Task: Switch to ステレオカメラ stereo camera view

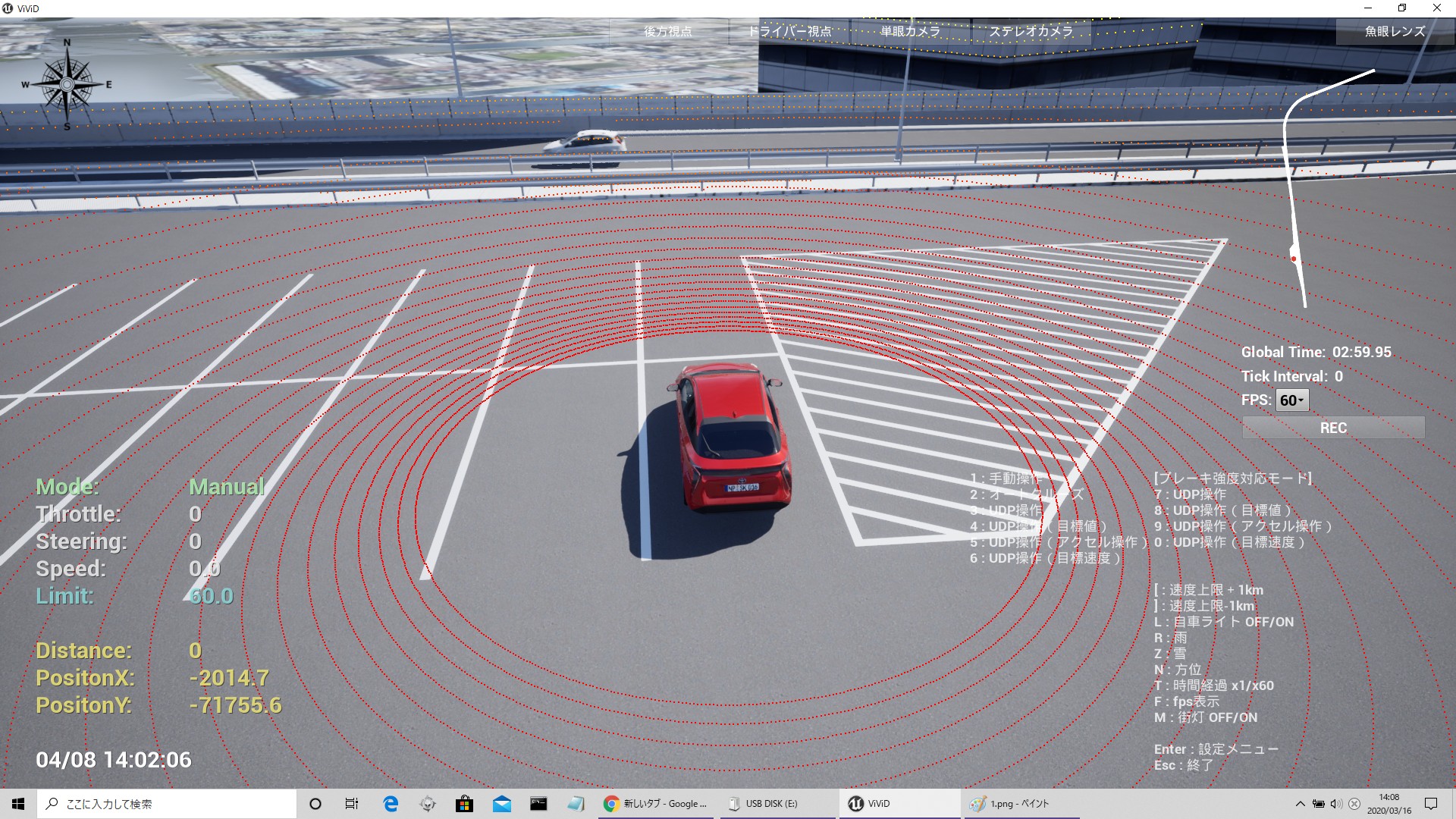Action: click(1031, 31)
